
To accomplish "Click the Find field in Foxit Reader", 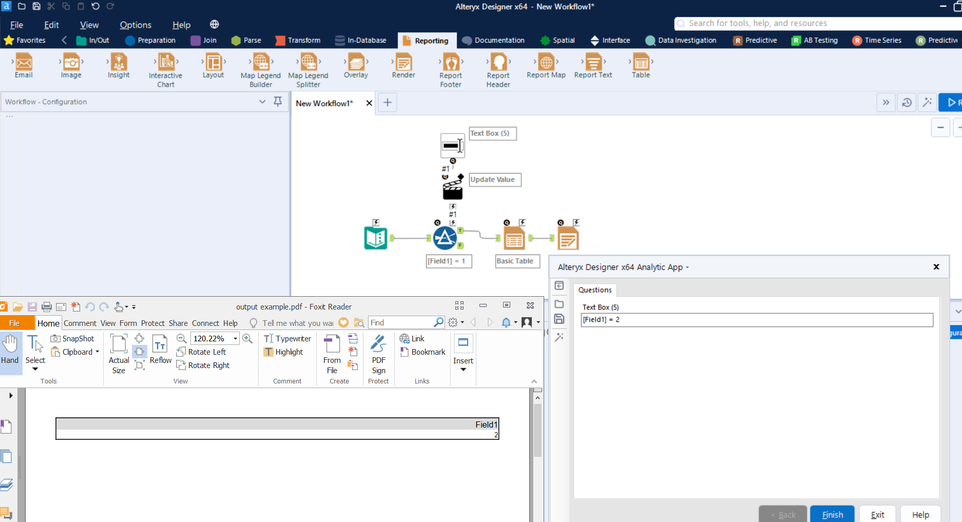I will pos(401,322).
